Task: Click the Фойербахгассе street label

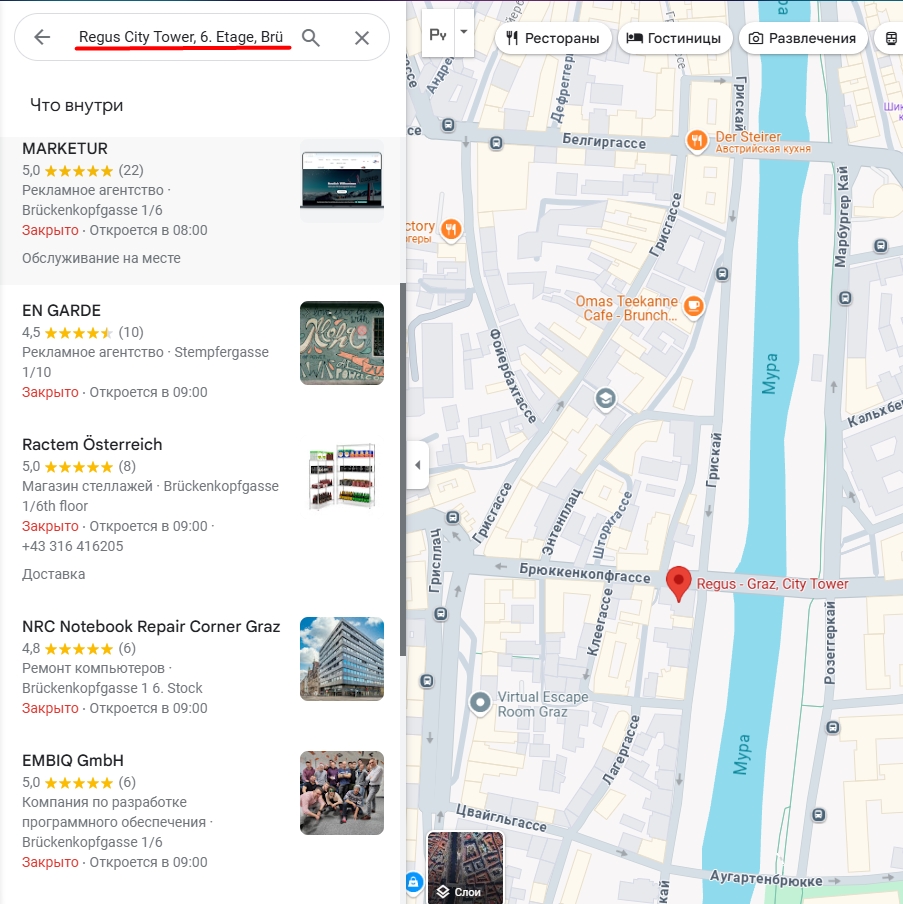Action: click(513, 376)
